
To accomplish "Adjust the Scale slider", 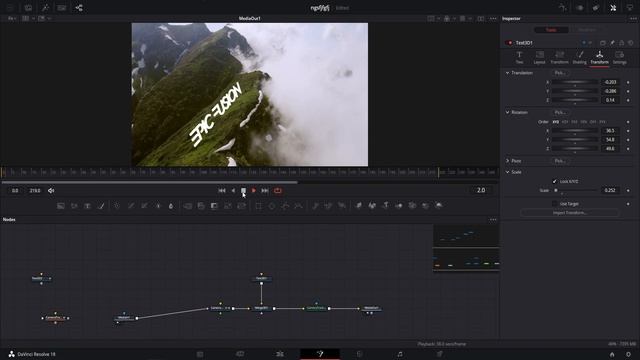I will point(575,191).
